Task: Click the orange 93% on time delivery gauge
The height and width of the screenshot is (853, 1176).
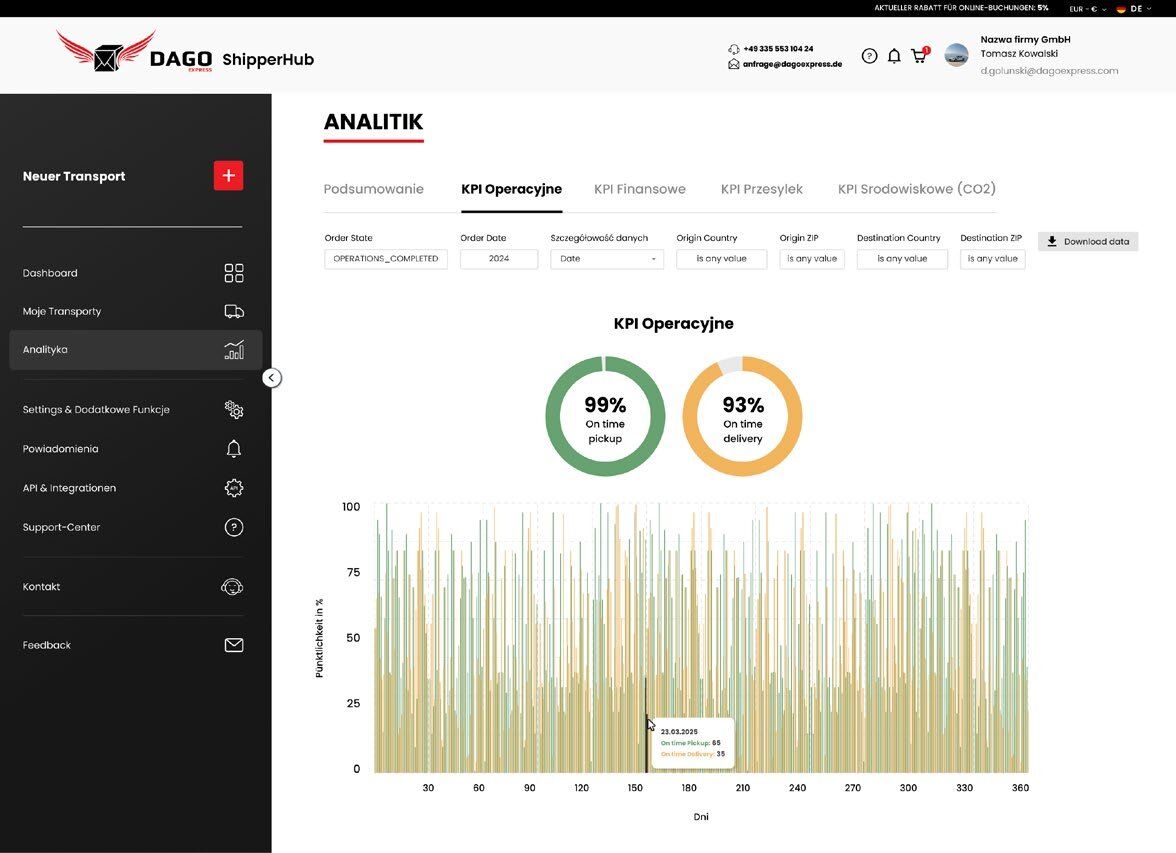Action: (742, 416)
